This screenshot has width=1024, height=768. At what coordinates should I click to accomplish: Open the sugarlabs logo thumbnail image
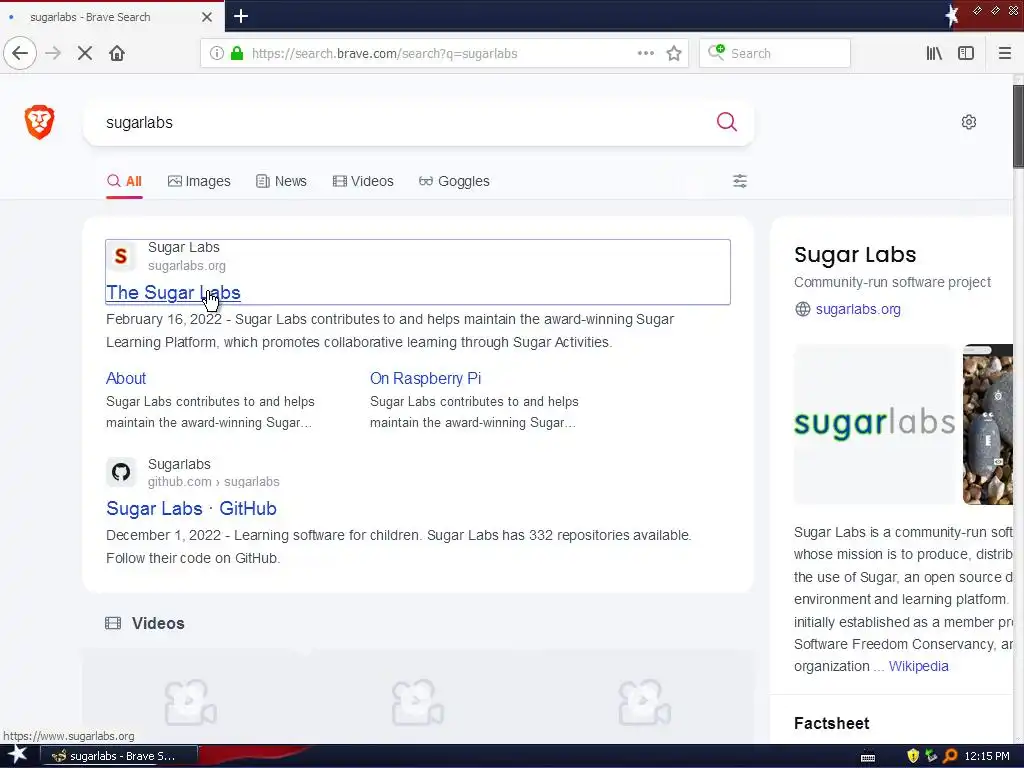pyautogui.click(x=874, y=424)
